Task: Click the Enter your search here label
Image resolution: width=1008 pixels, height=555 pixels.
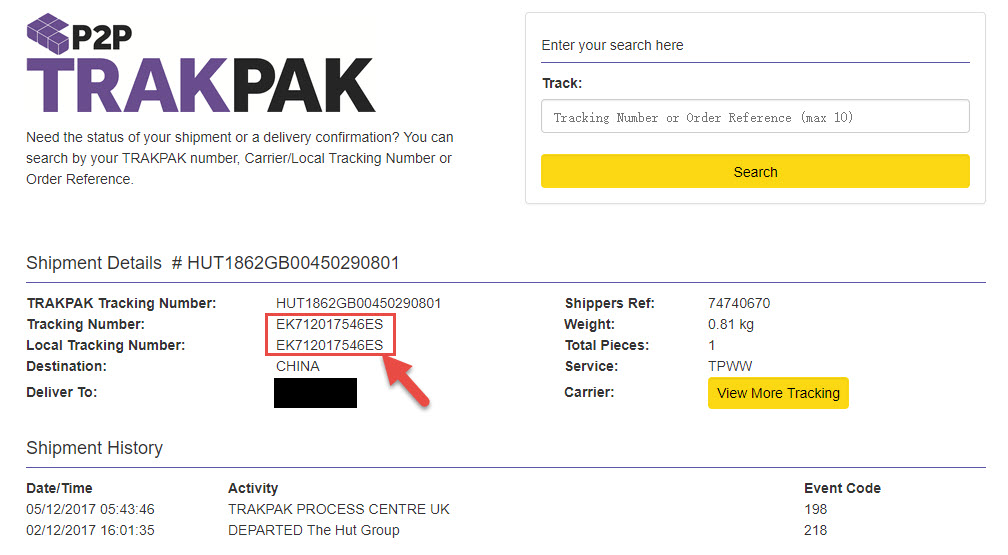Action: click(612, 45)
